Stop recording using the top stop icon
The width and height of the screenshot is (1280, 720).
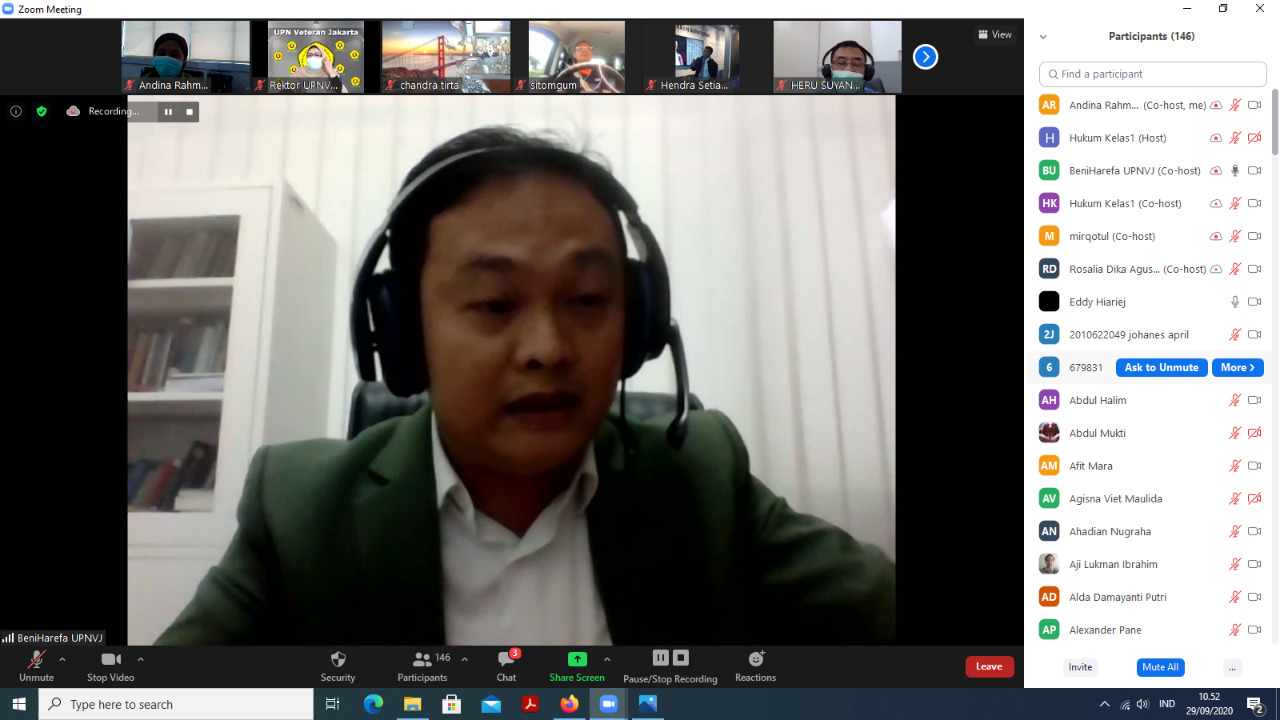189,112
